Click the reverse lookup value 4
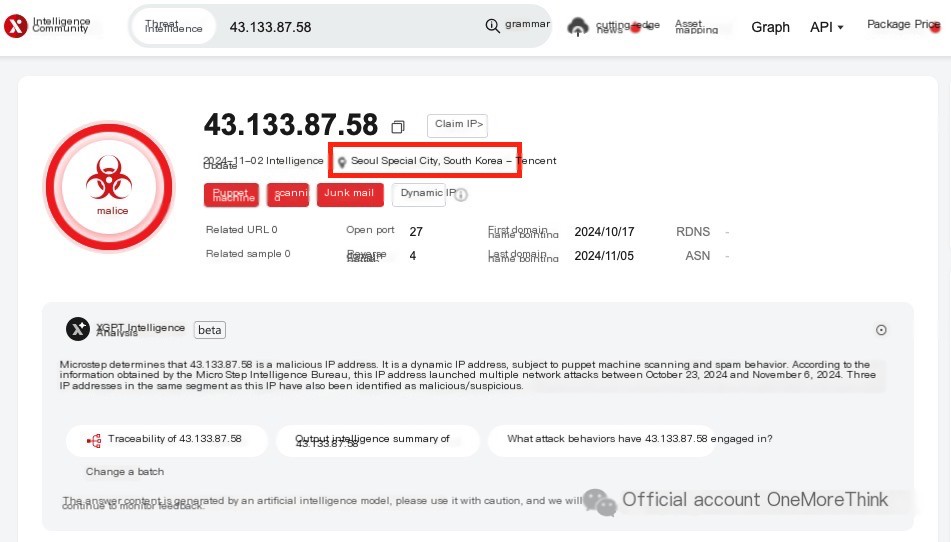Image resolution: width=951 pixels, height=542 pixels. click(x=412, y=256)
